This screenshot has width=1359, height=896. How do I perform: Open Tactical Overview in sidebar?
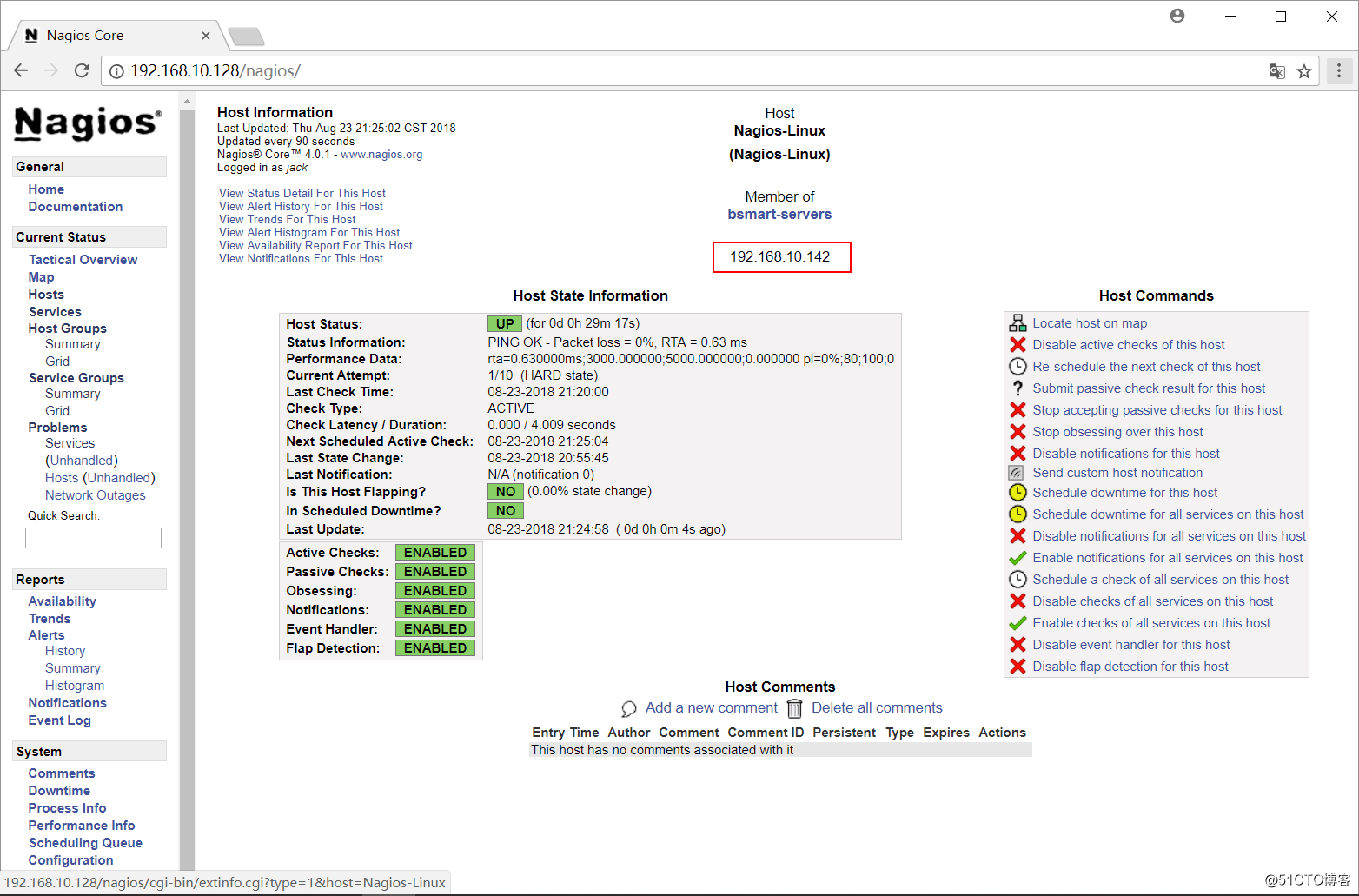coord(83,260)
